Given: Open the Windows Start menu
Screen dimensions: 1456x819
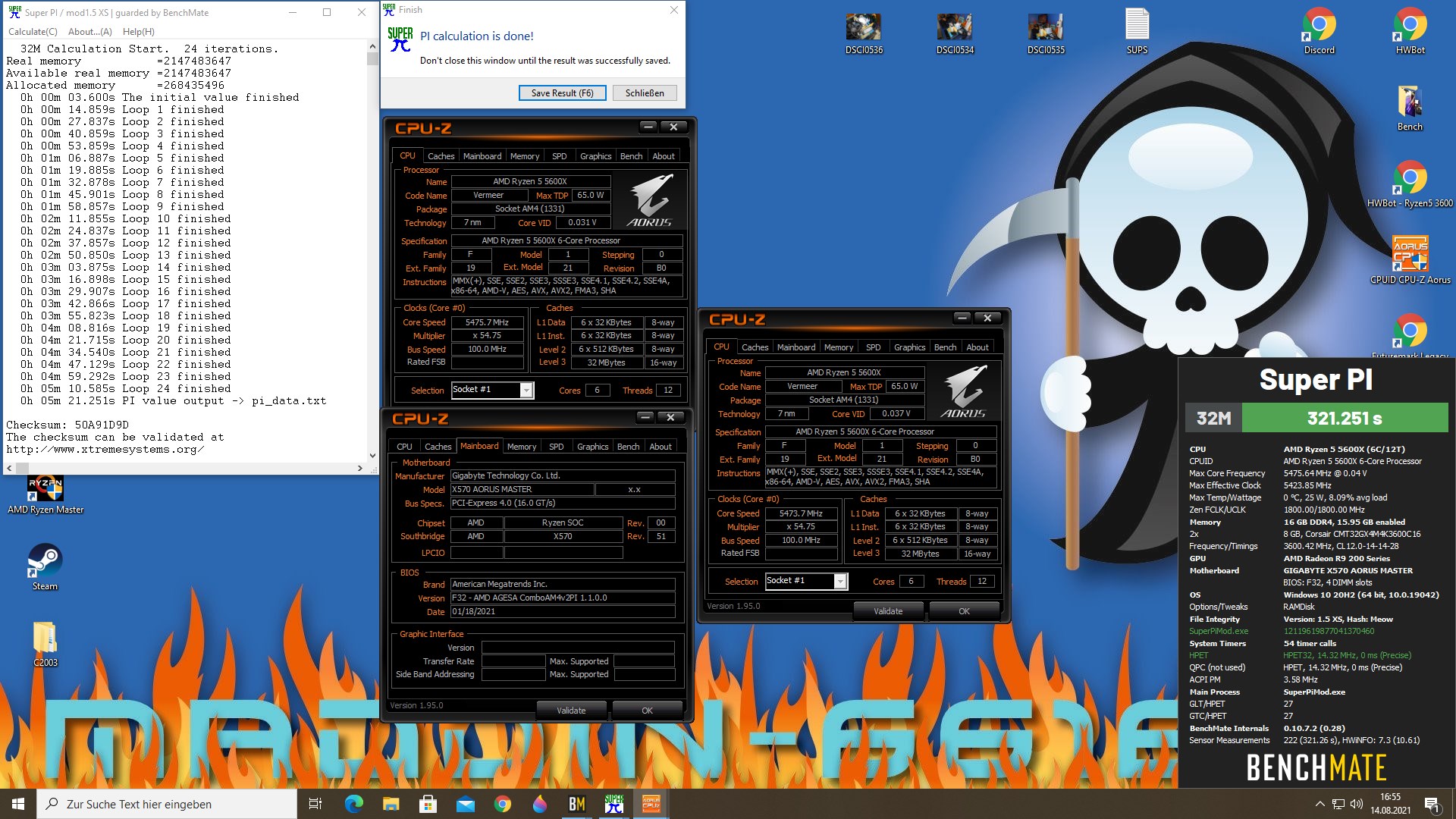Looking at the screenshot, I should point(18,804).
